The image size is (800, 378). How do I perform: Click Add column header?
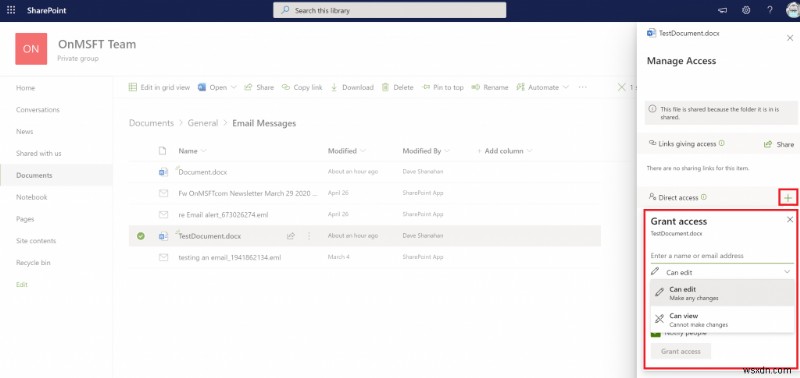click(x=505, y=150)
